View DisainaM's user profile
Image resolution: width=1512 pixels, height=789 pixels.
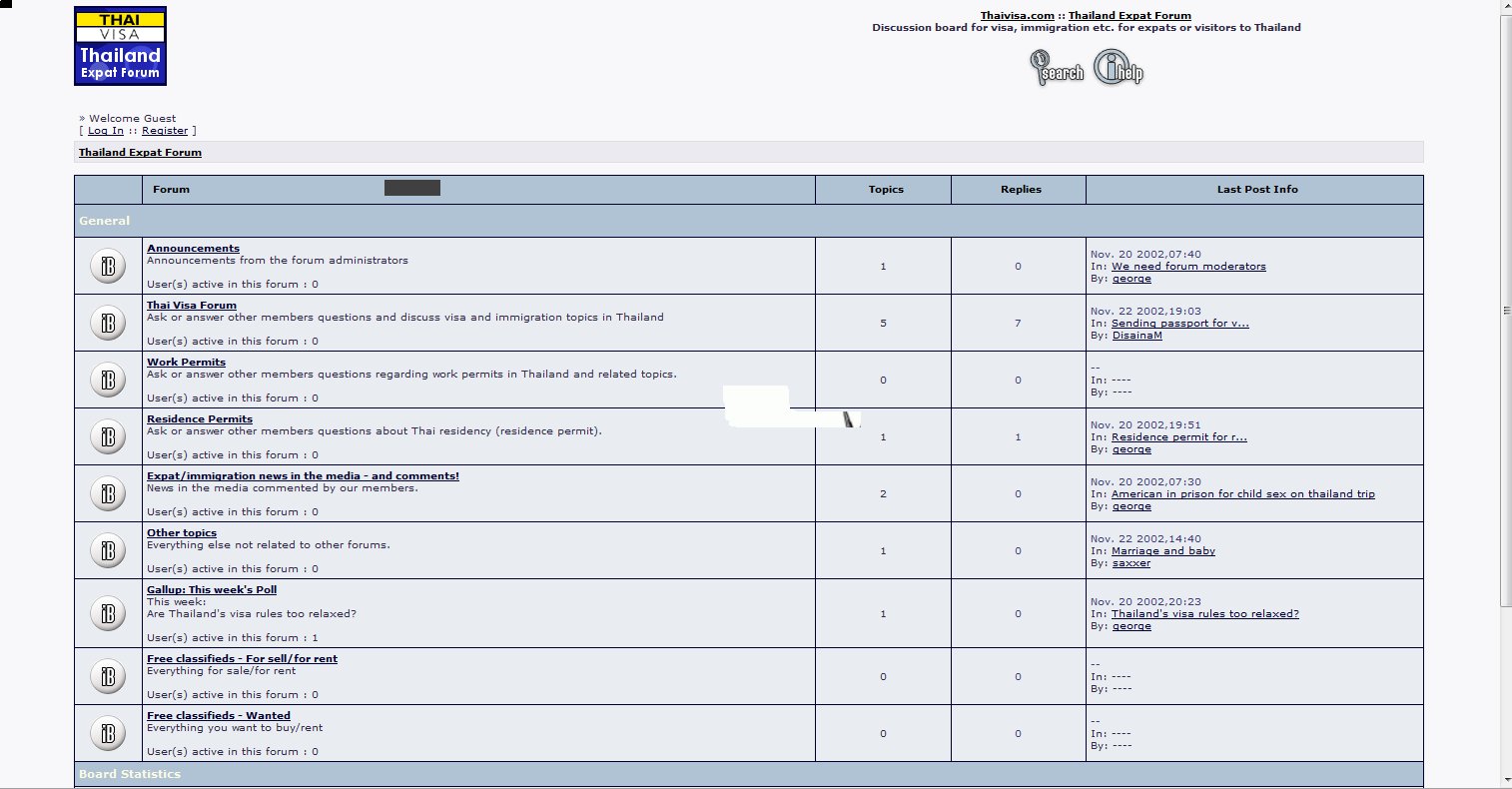tap(1137, 336)
